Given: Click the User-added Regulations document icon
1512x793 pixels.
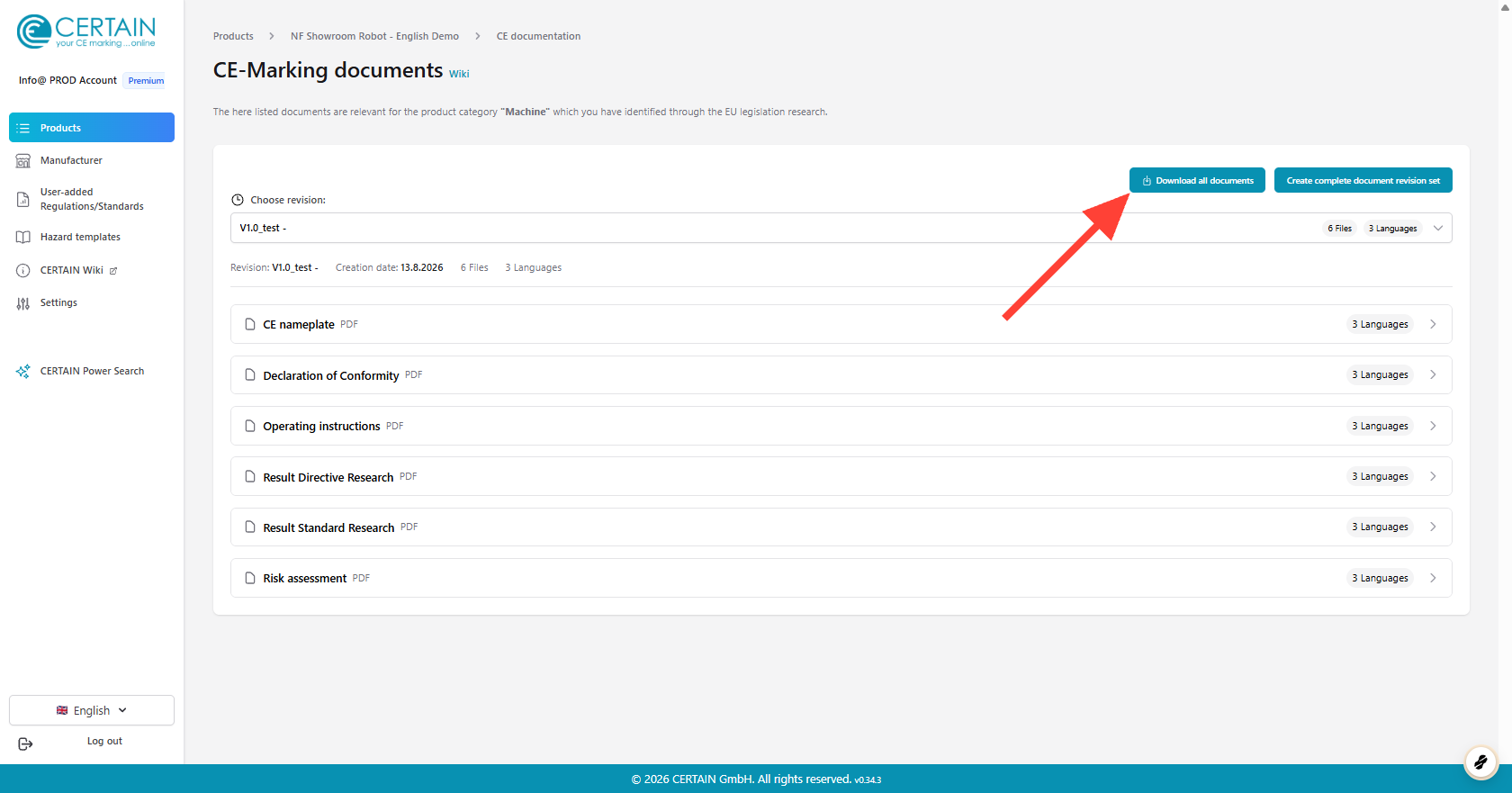Looking at the screenshot, I should (x=23, y=199).
